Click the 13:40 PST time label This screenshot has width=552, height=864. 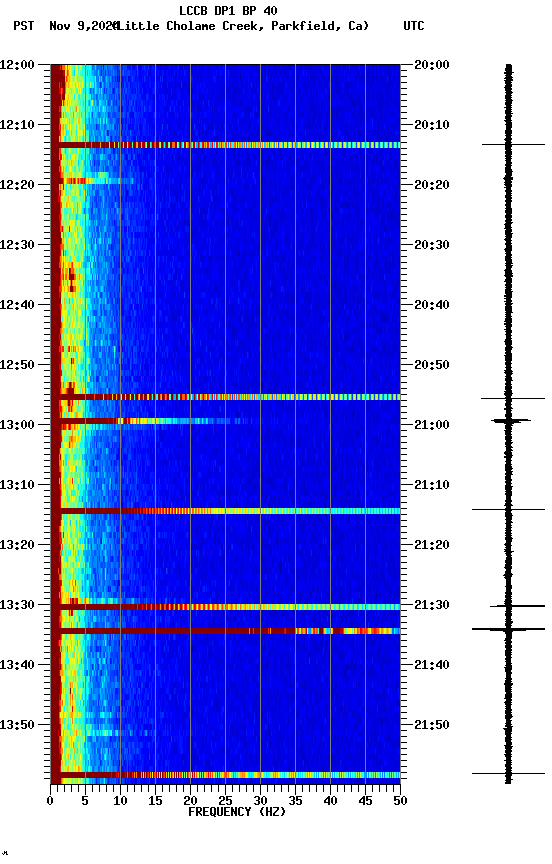click(17, 665)
